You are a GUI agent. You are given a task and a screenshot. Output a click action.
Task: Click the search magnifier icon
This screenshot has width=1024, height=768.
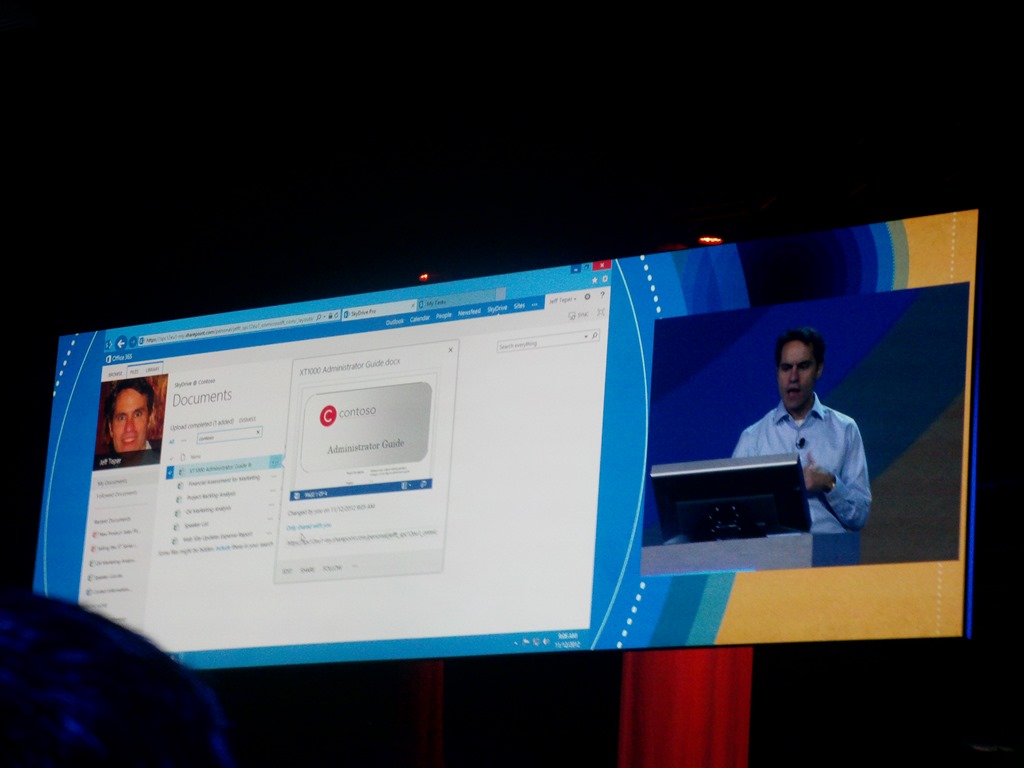[594, 337]
